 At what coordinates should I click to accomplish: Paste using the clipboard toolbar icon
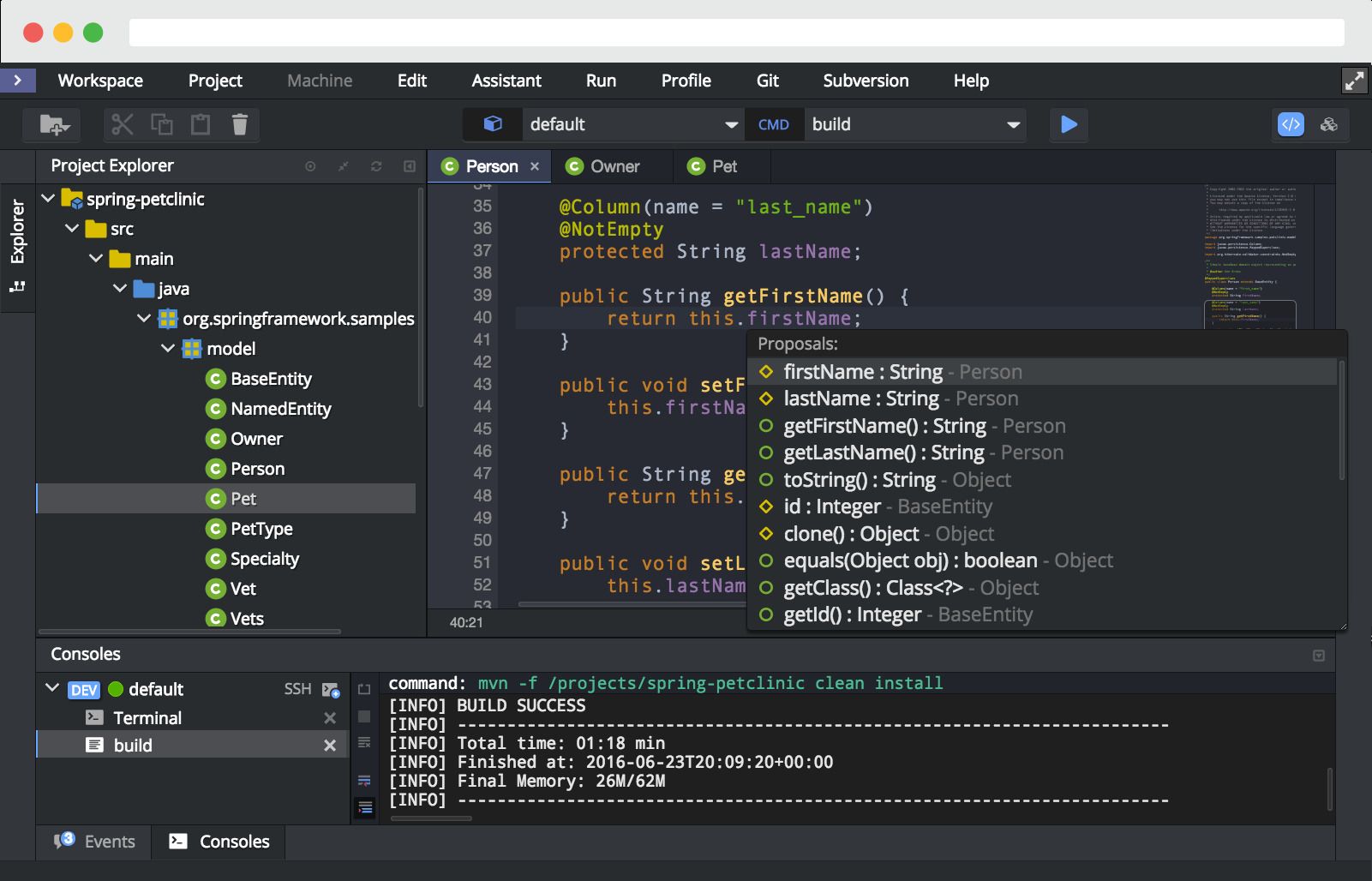click(x=201, y=124)
